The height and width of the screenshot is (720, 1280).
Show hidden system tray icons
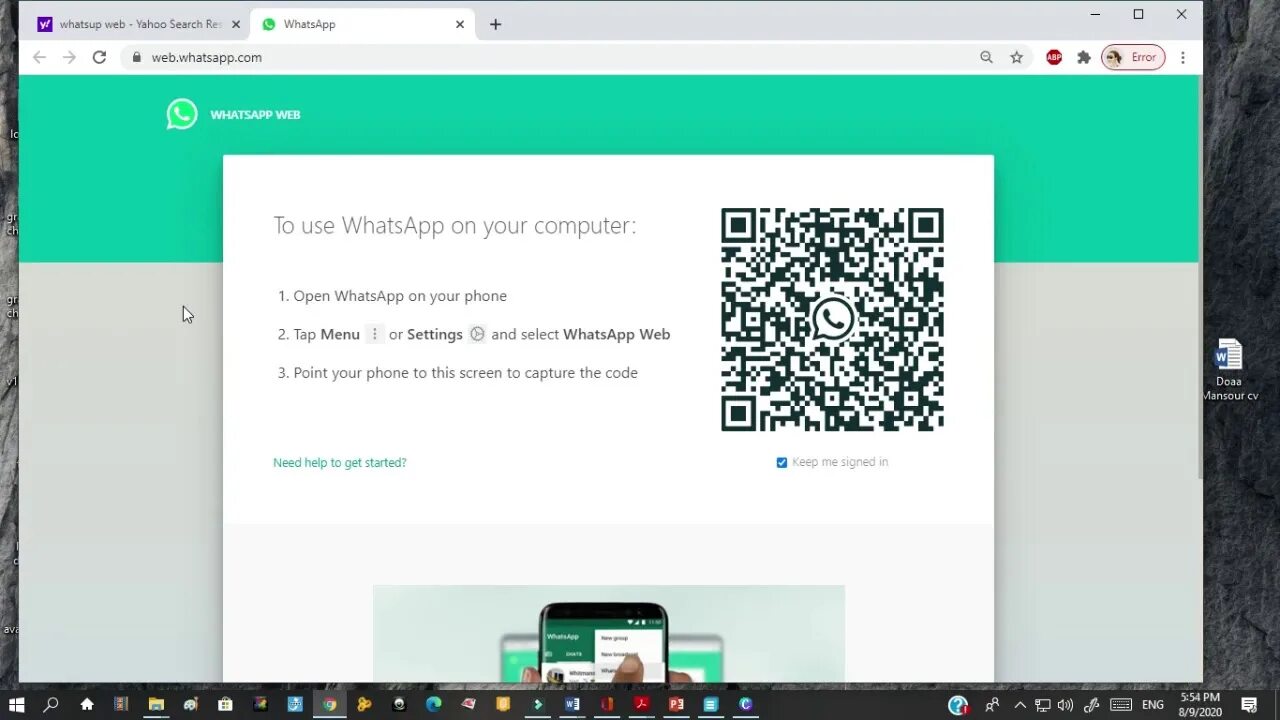click(1020, 705)
